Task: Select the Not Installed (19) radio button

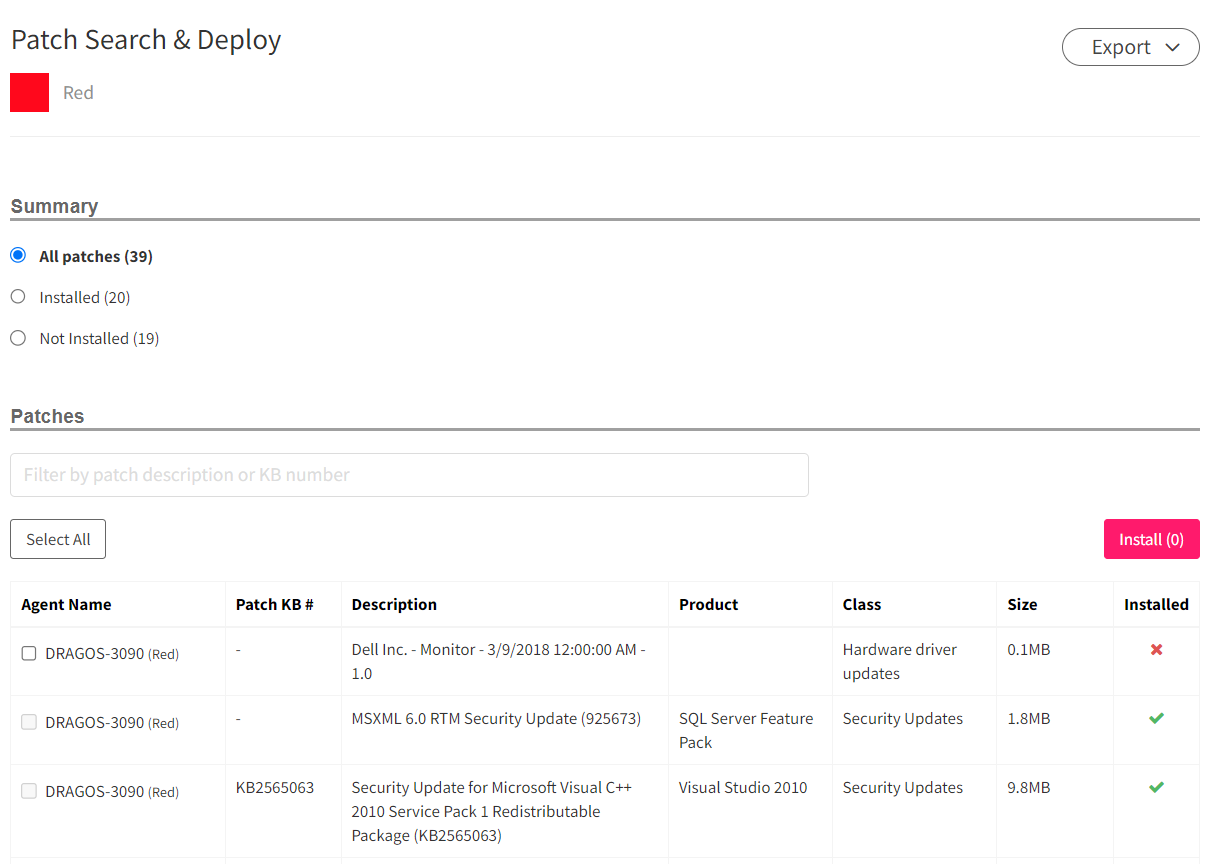Action: click(x=18, y=338)
